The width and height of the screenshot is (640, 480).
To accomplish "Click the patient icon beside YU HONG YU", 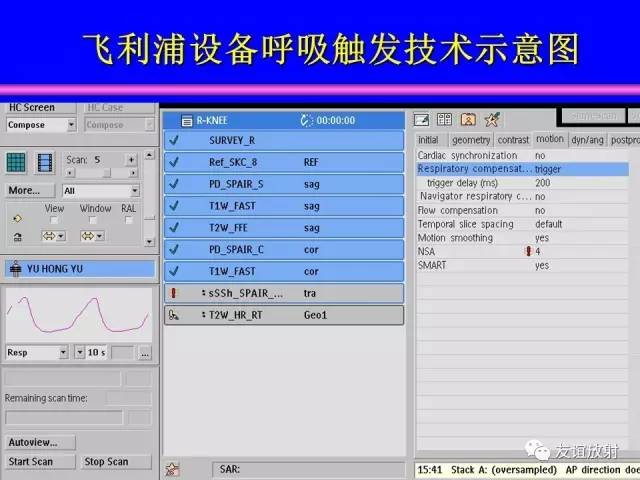I will [x=16, y=269].
